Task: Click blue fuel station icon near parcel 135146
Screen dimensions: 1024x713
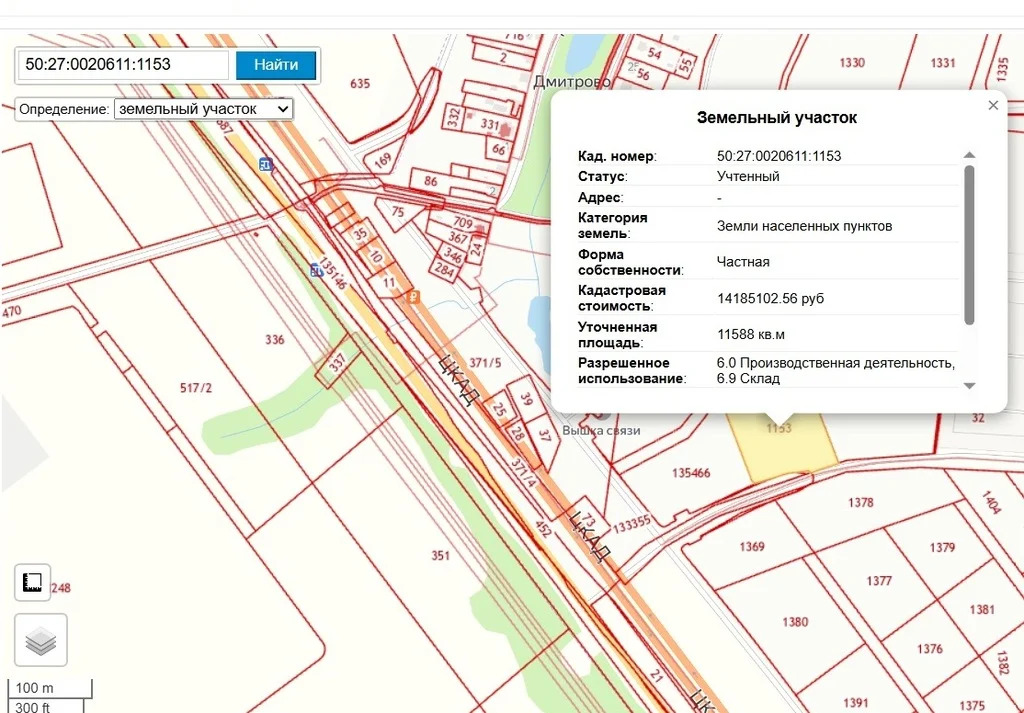Action: coord(315,269)
